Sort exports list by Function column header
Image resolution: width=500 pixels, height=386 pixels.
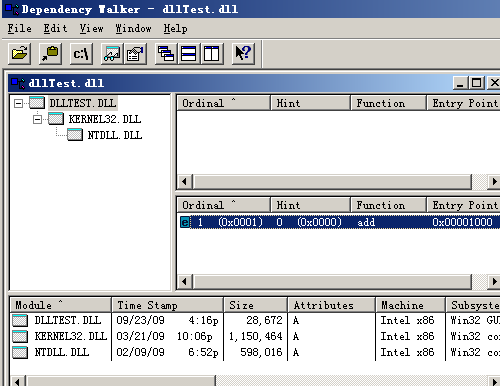389,205
